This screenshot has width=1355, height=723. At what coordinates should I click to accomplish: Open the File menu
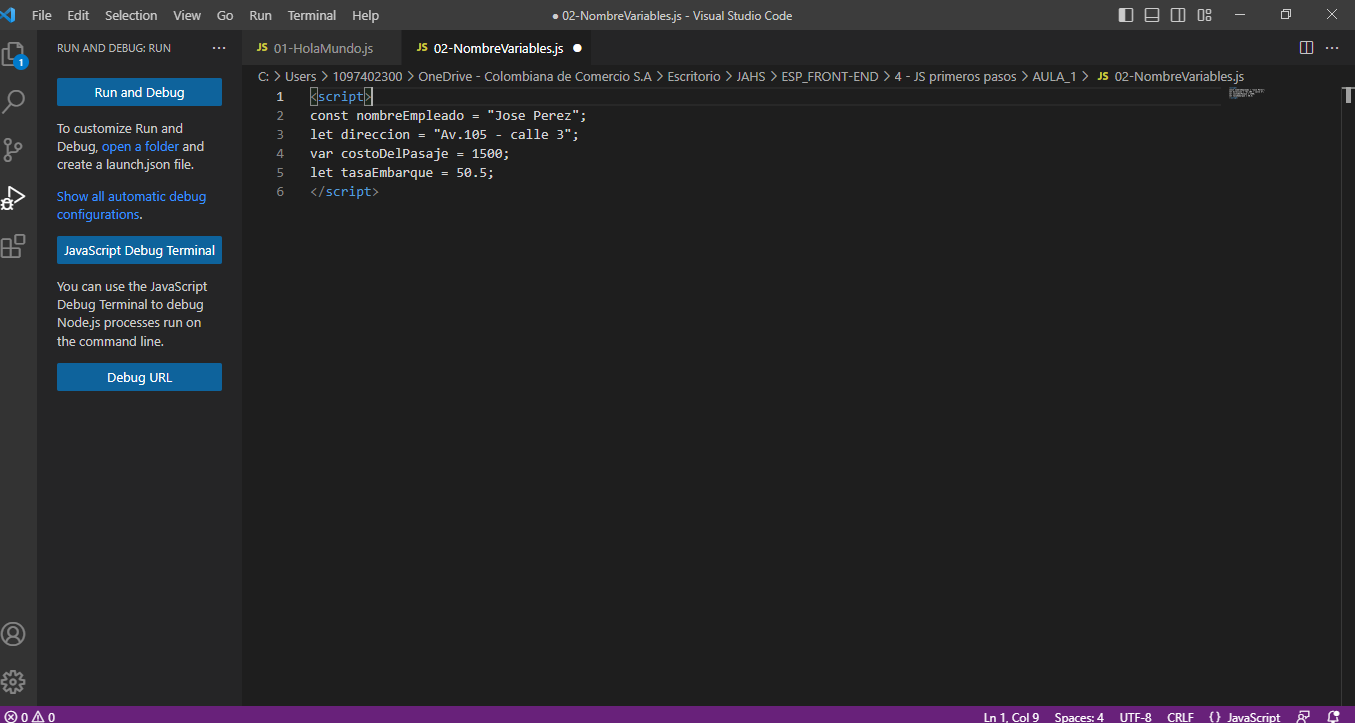click(42, 15)
